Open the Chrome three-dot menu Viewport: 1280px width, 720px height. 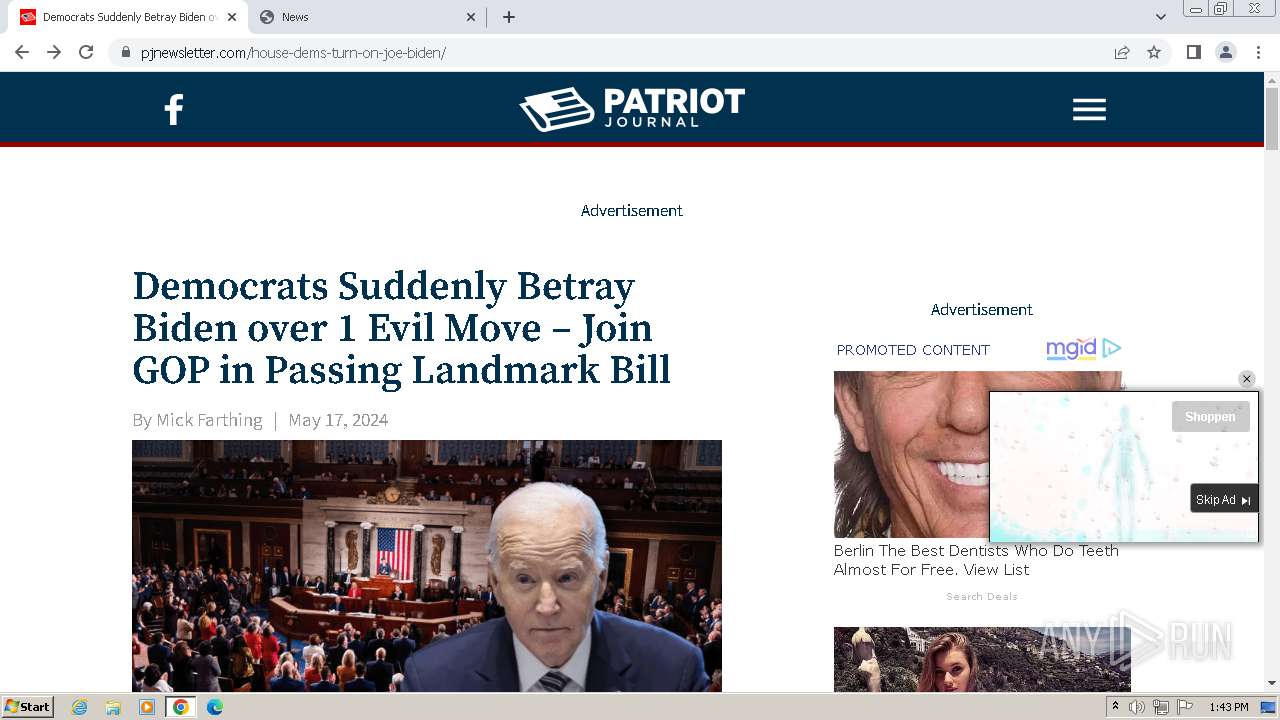tap(1258, 52)
